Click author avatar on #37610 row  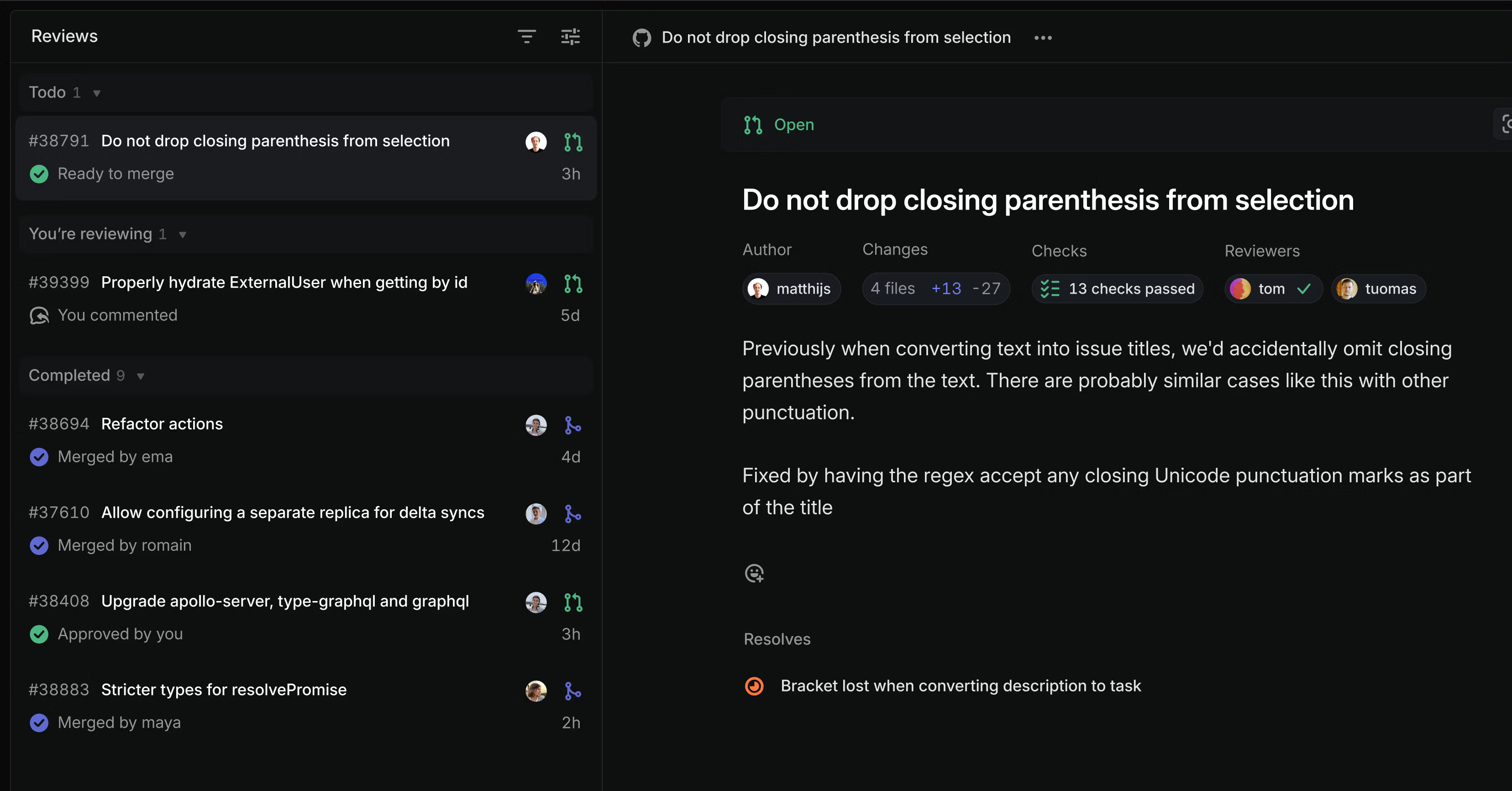536,513
